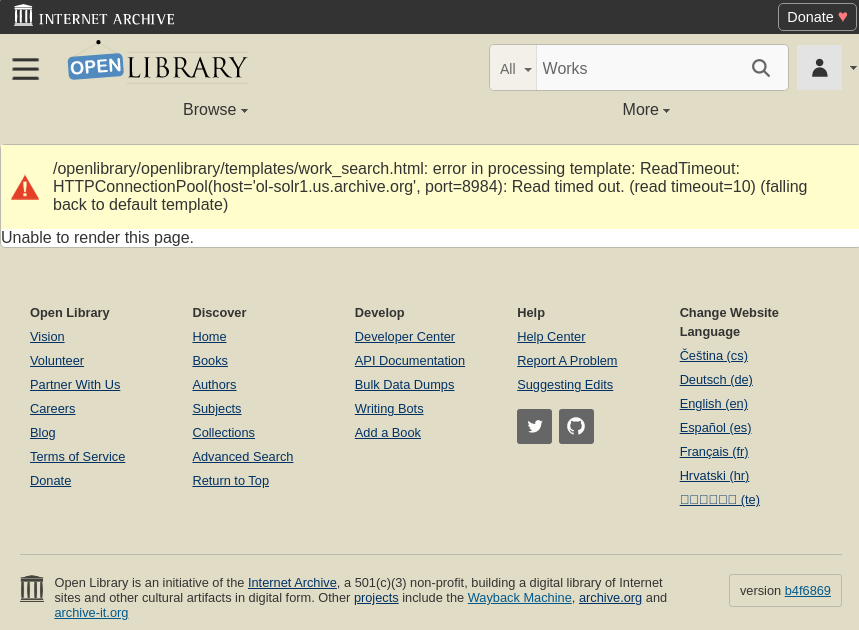859x630 pixels.
Task: Click the 'Unable to render this page.' text
Action: [98, 238]
